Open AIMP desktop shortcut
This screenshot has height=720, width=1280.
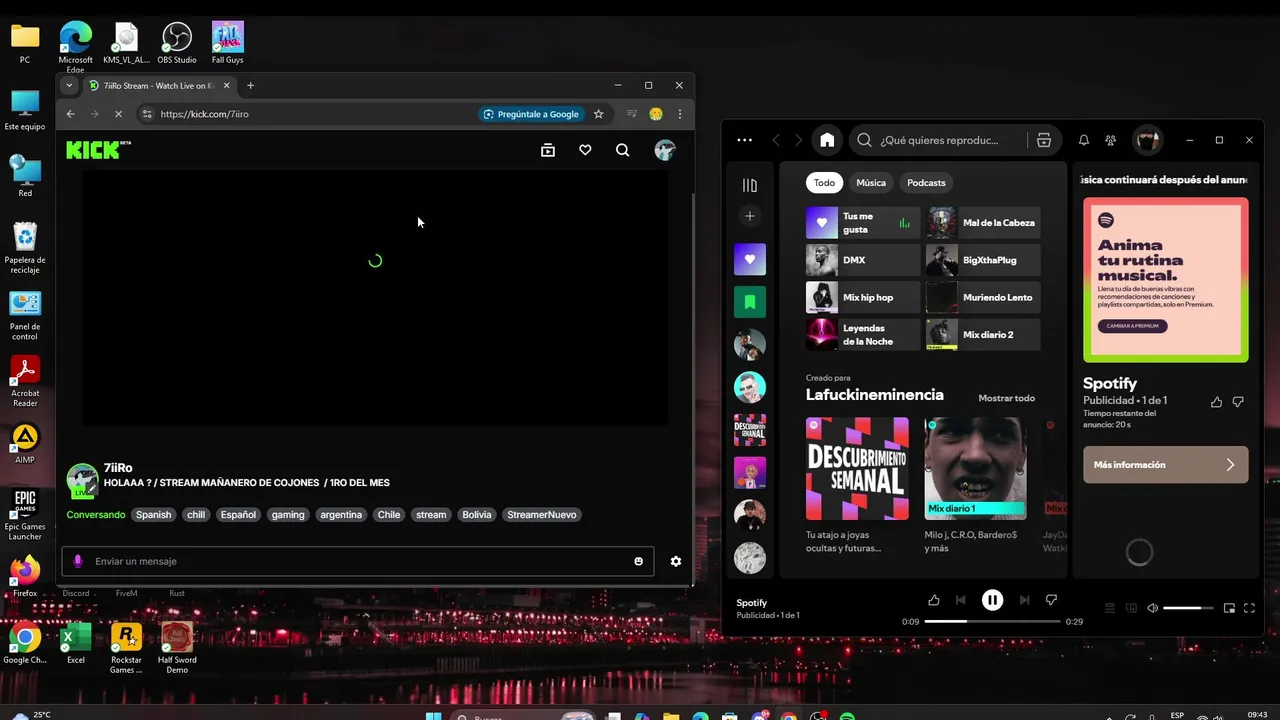pyautogui.click(x=25, y=444)
